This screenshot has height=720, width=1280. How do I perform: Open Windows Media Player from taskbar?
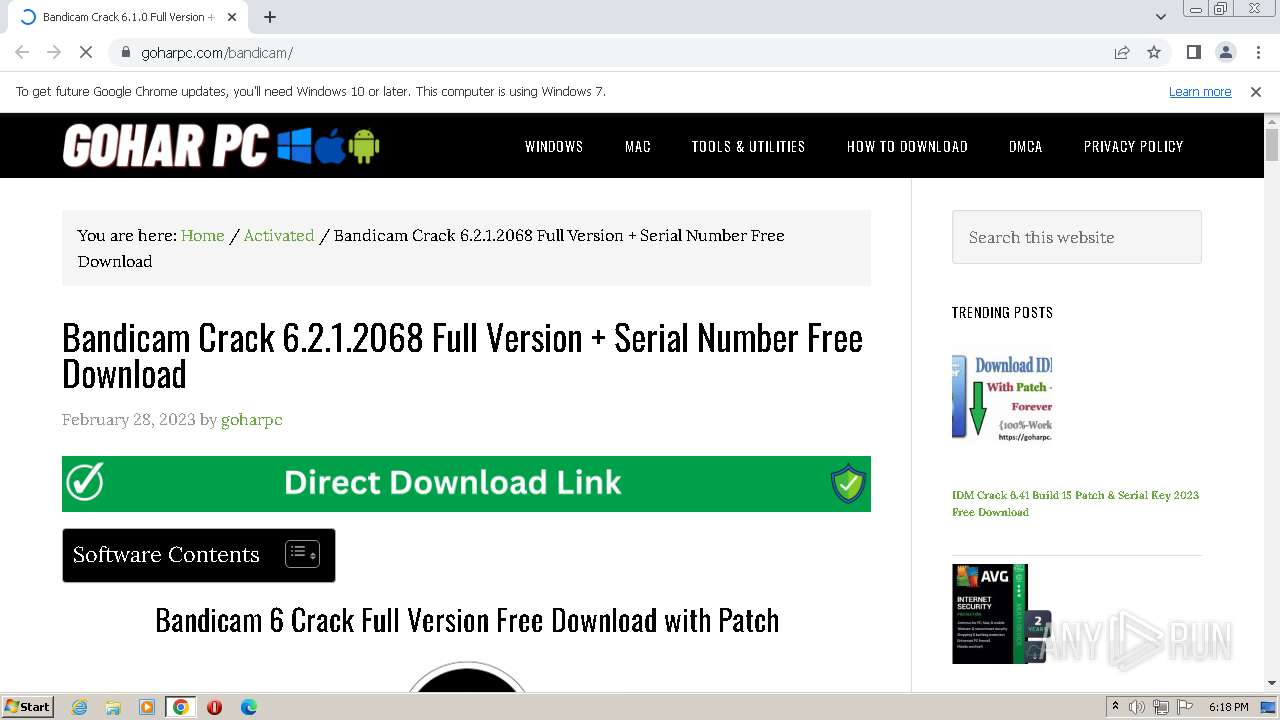click(x=147, y=707)
